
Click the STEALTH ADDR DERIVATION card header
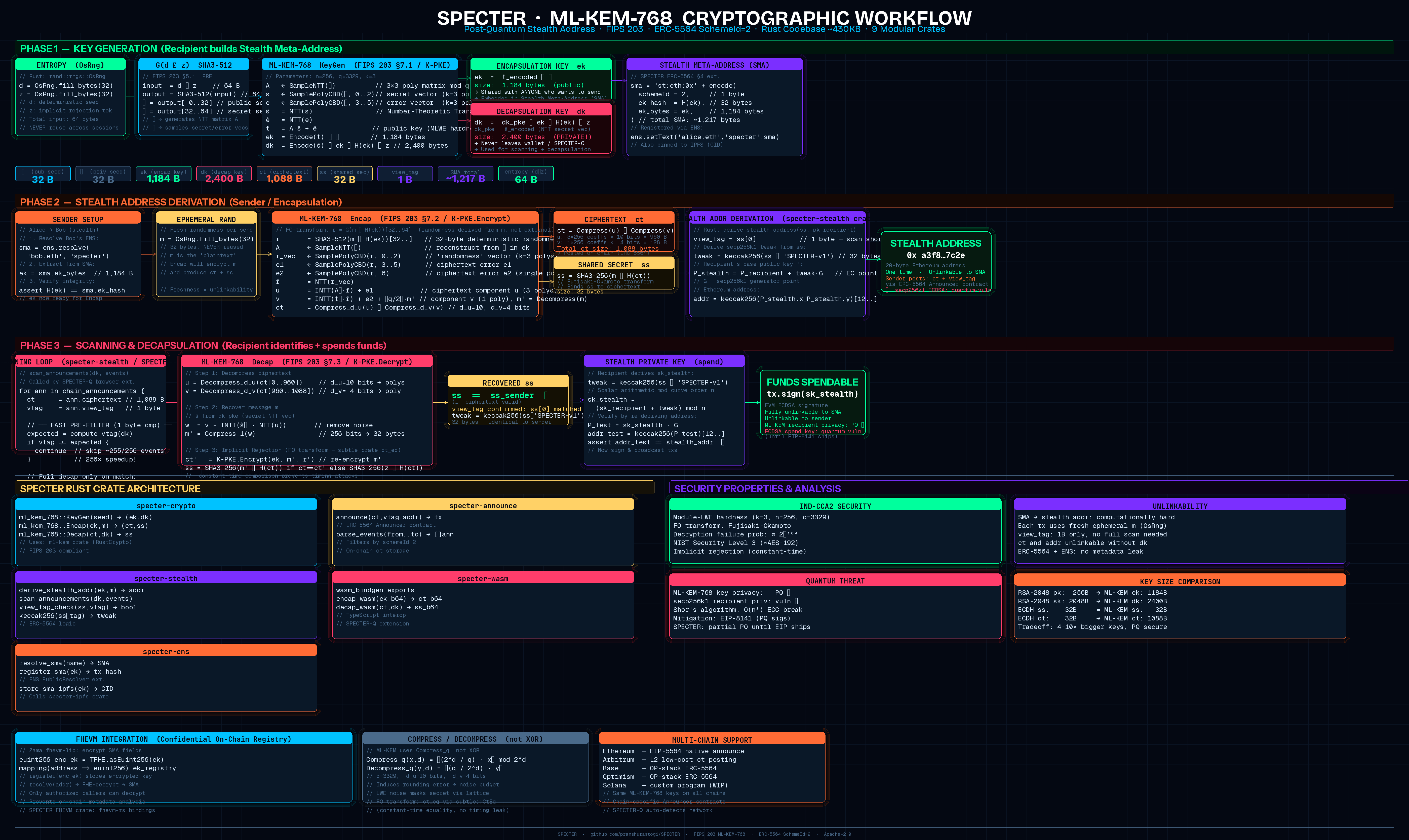777,219
